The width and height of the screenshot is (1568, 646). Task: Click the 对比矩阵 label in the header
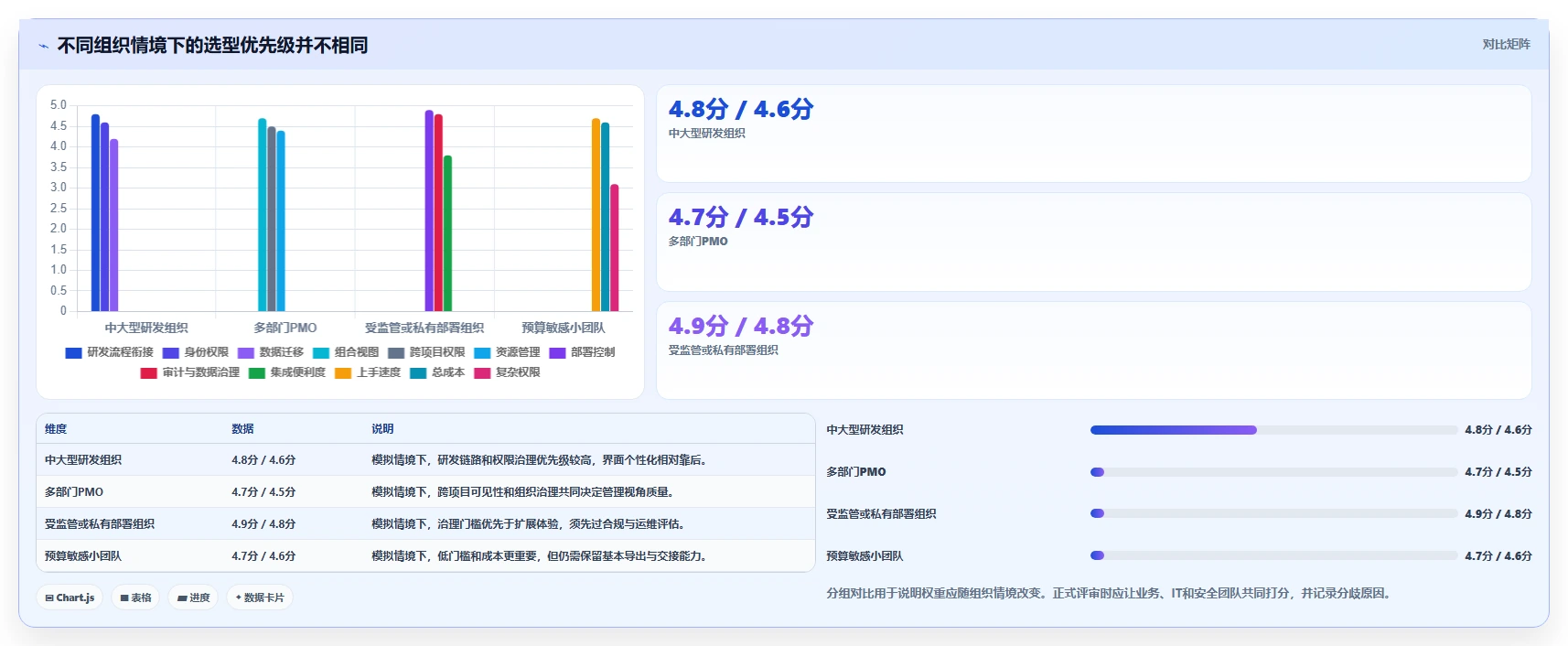pyautogui.click(x=1506, y=44)
